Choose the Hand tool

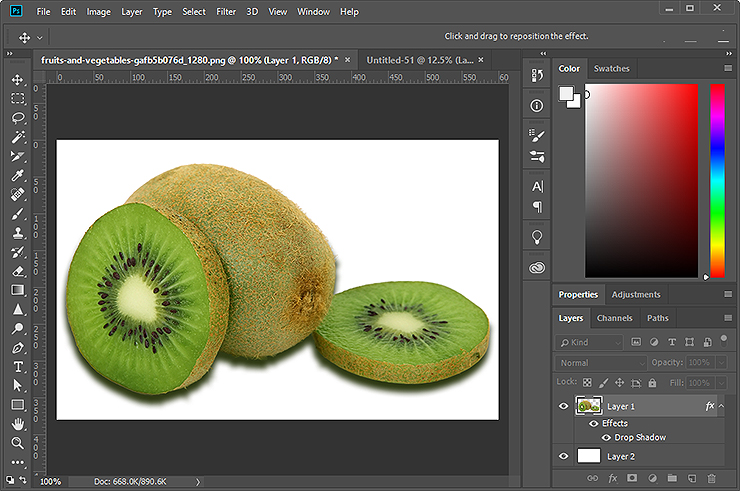click(x=18, y=423)
